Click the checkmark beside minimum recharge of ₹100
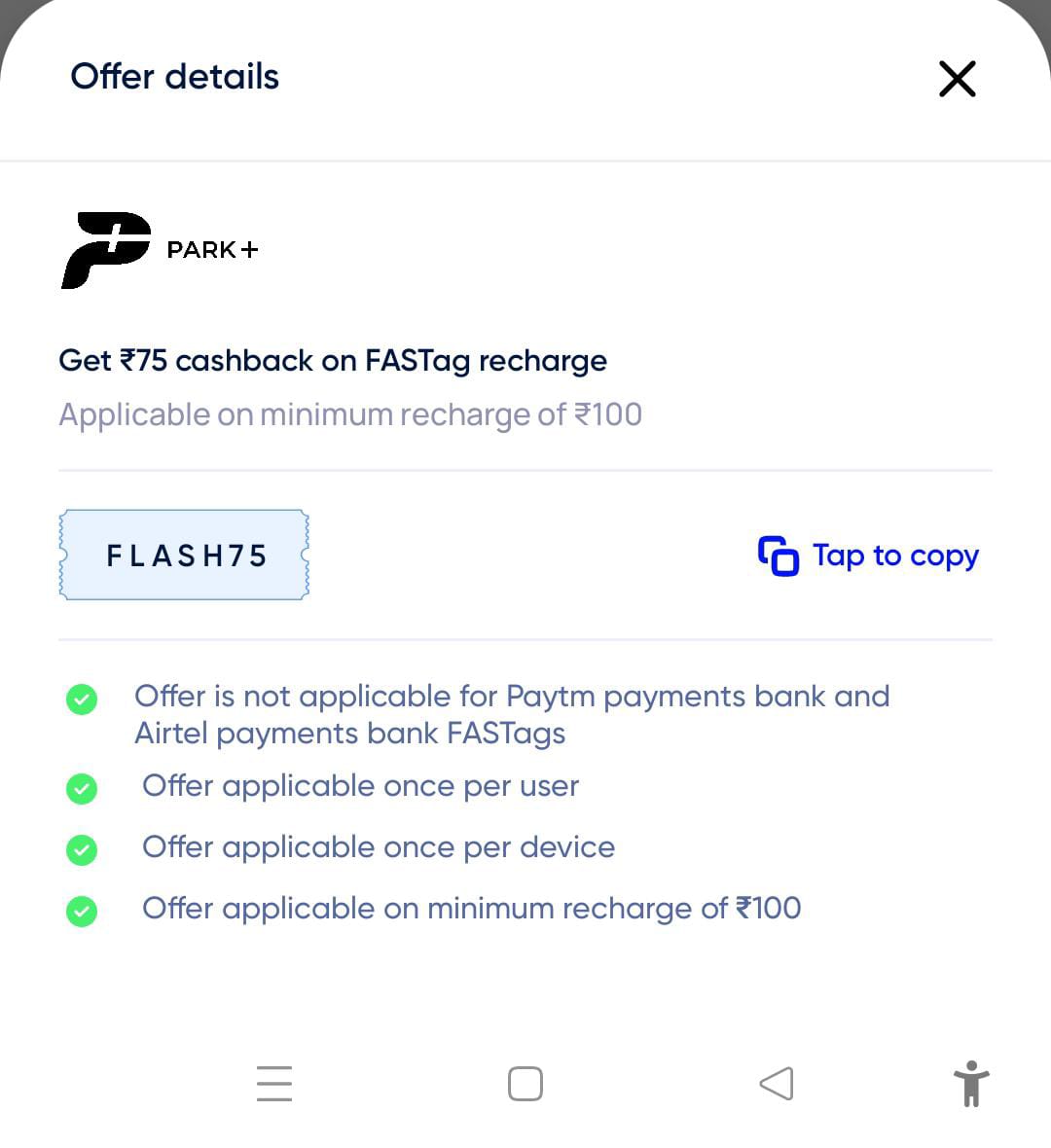The height and width of the screenshot is (1148, 1051). [x=82, y=911]
